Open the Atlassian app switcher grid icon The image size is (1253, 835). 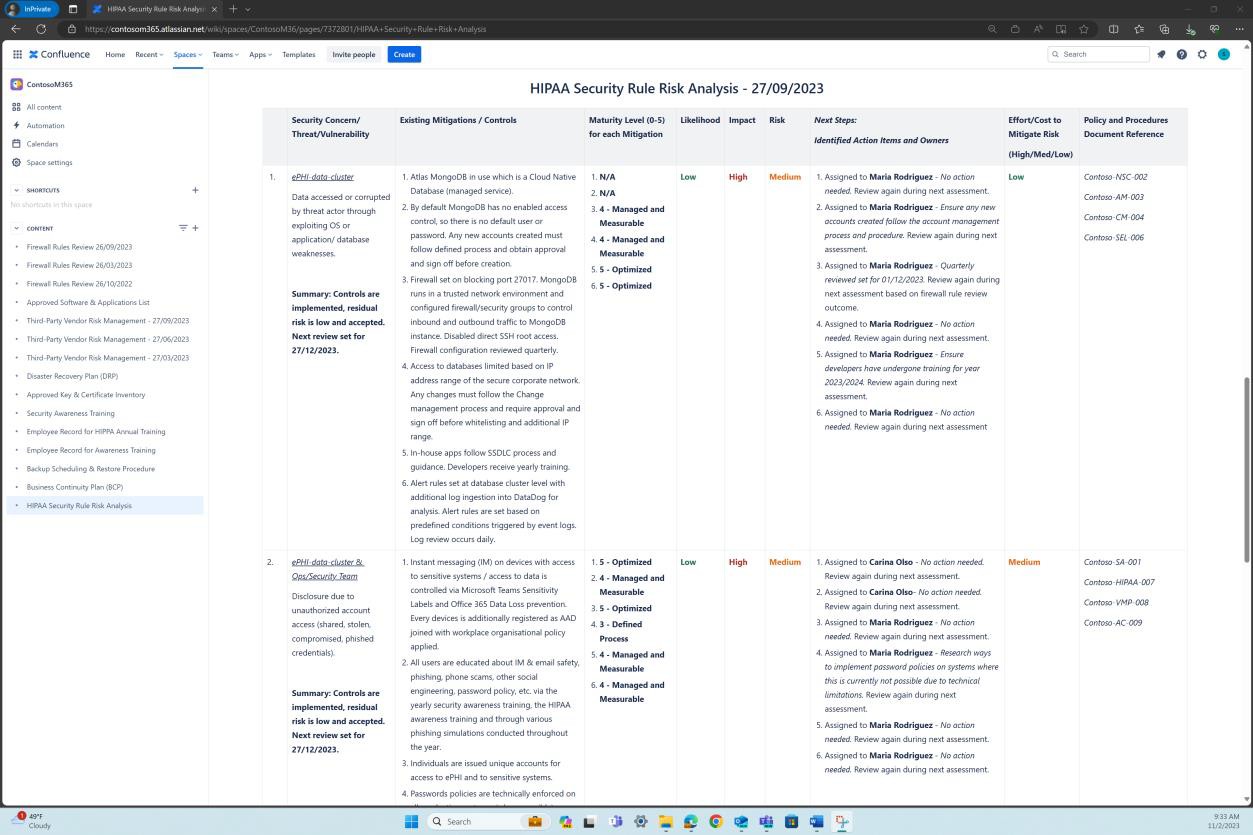pyautogui.click(x=17, y=54)
